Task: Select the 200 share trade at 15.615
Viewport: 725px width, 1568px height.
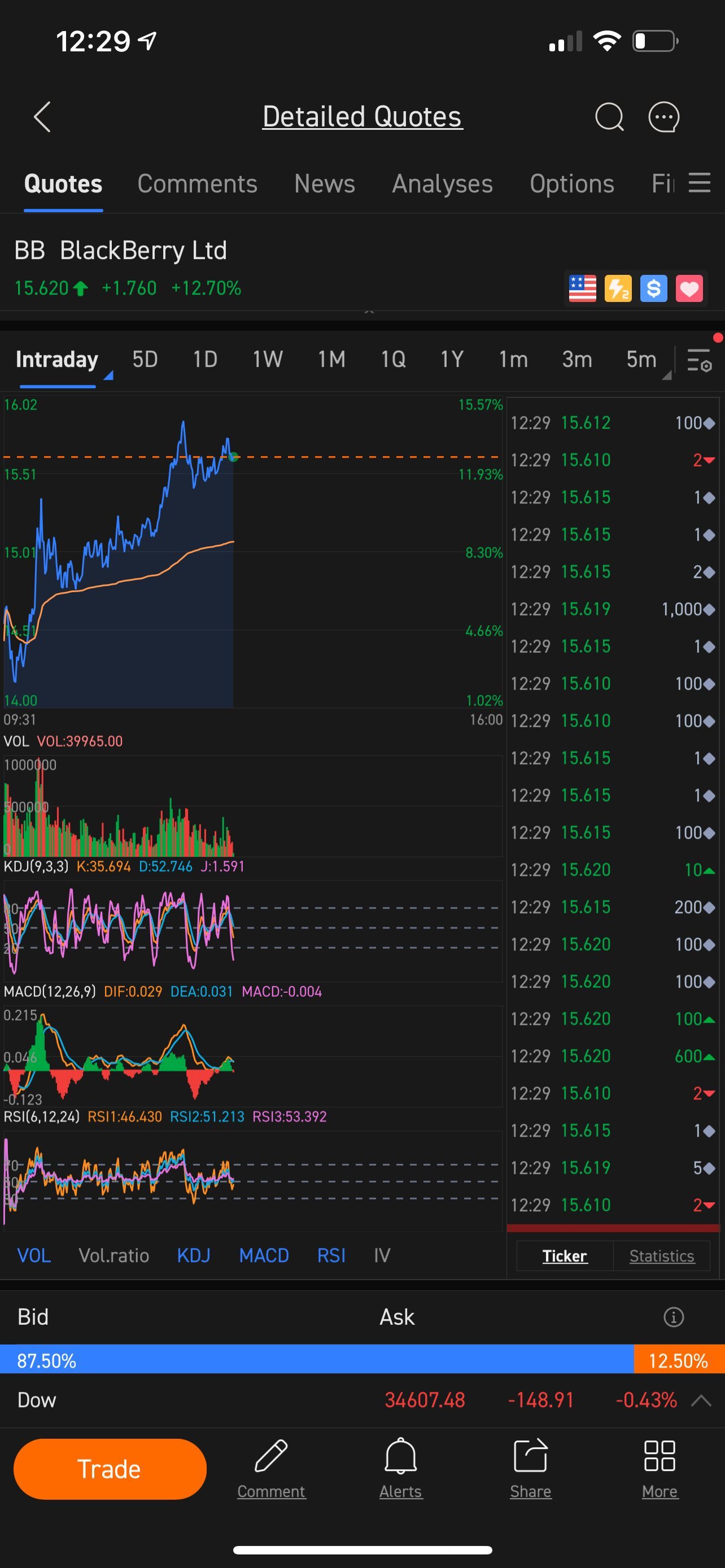Action: pos(613,907)
